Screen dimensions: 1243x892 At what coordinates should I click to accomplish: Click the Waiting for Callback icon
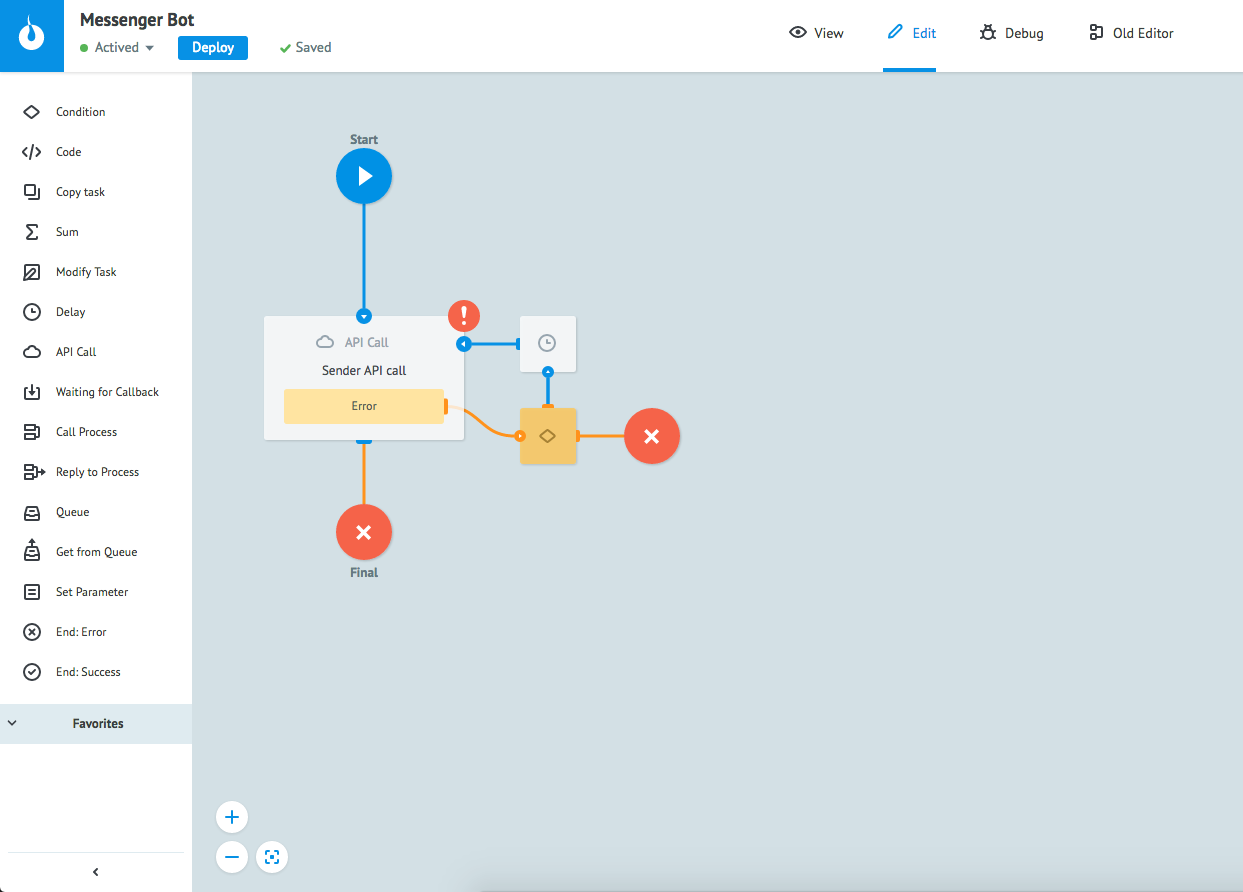32,392
